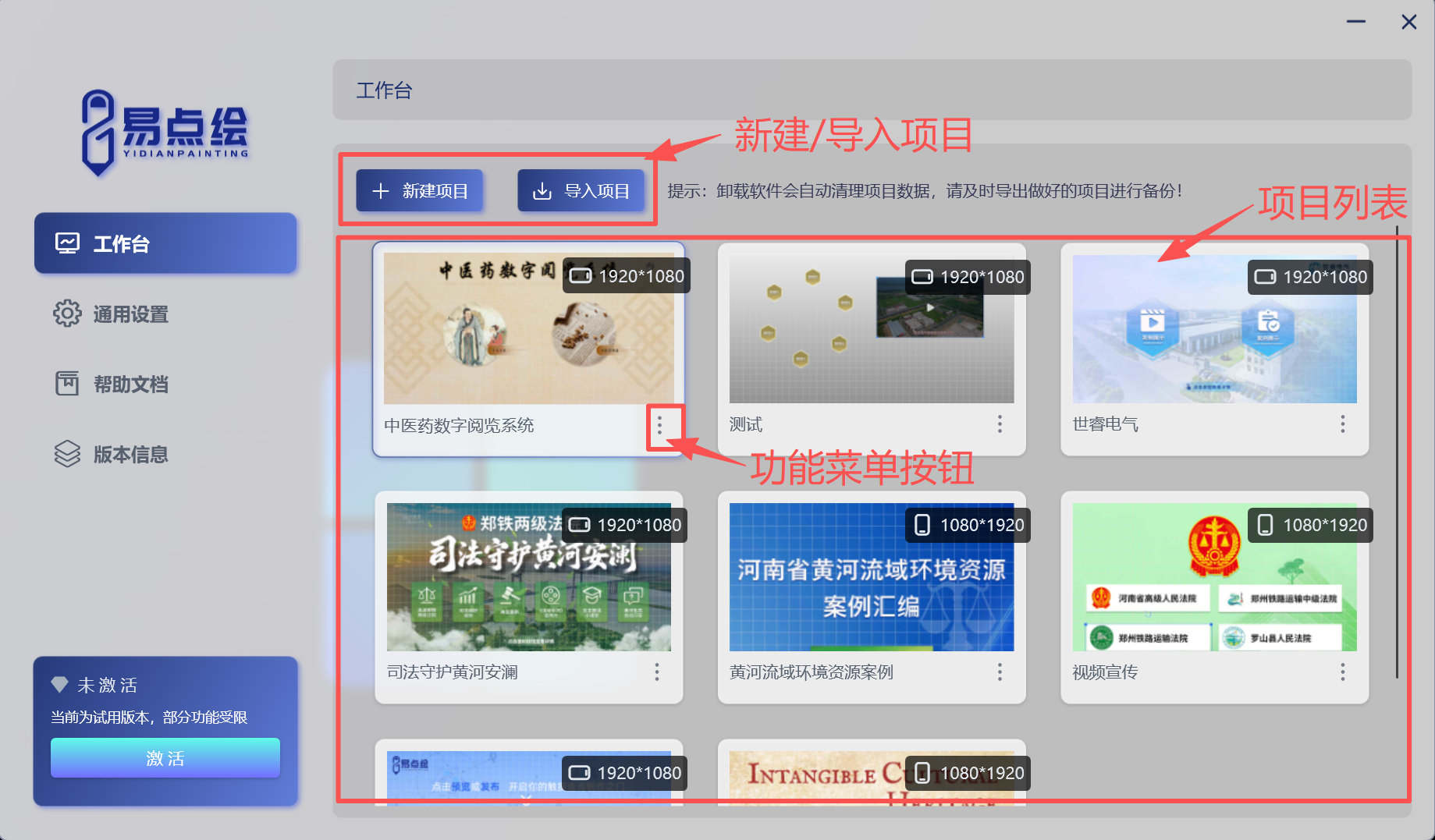Click the 视频宣传 project name
This screenshot has width=1435, height=840.
(1106, 672)
